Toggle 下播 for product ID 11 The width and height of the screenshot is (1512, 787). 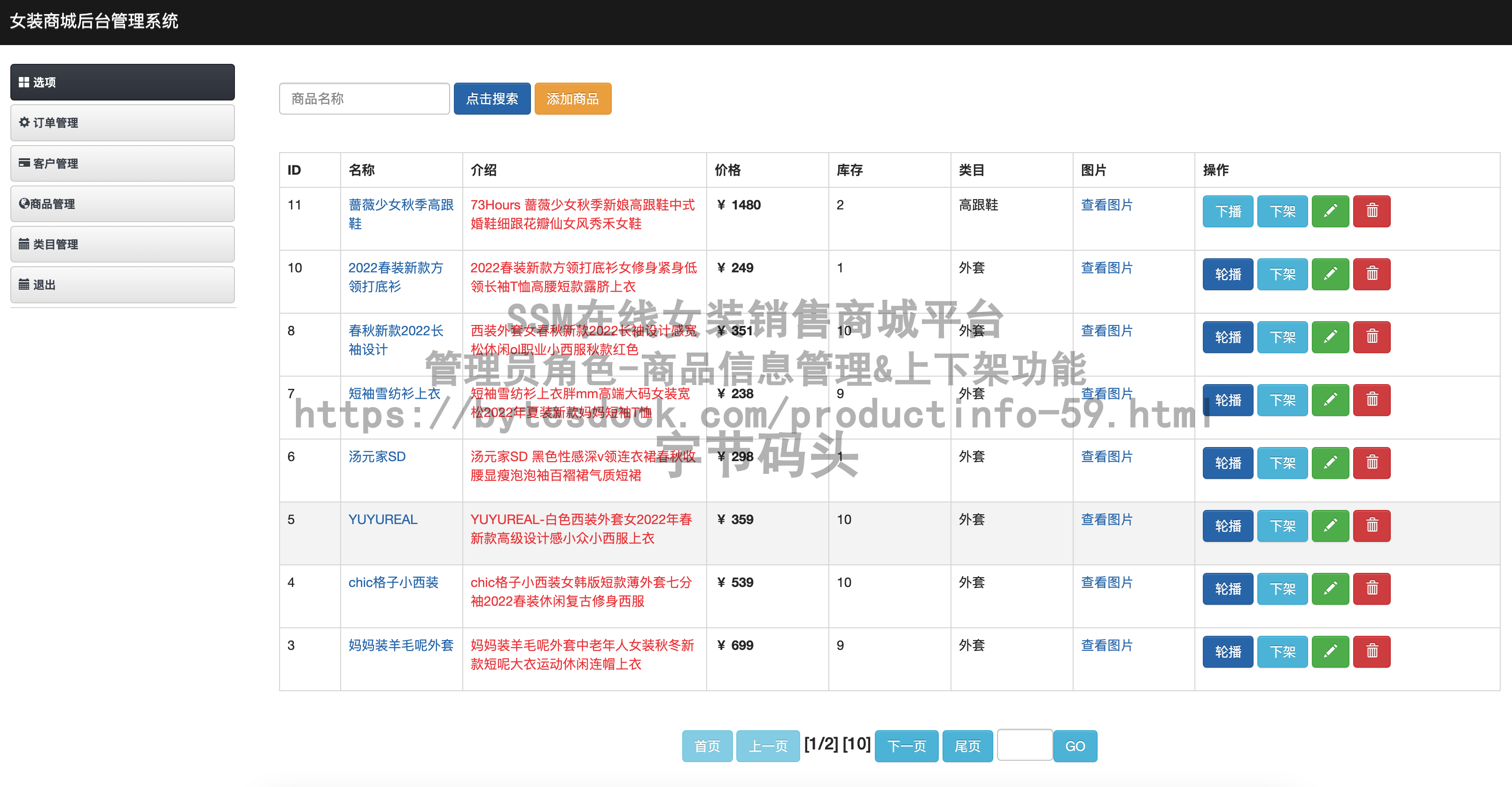(x=1227, y=211)
